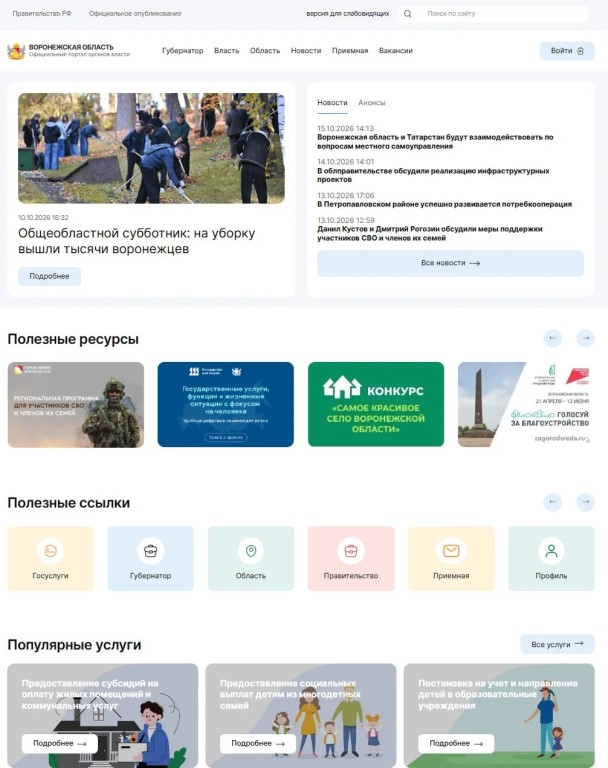The image size is (608, 768).
Task: Open Правительство РФ link
Action: tap(42, 14)
